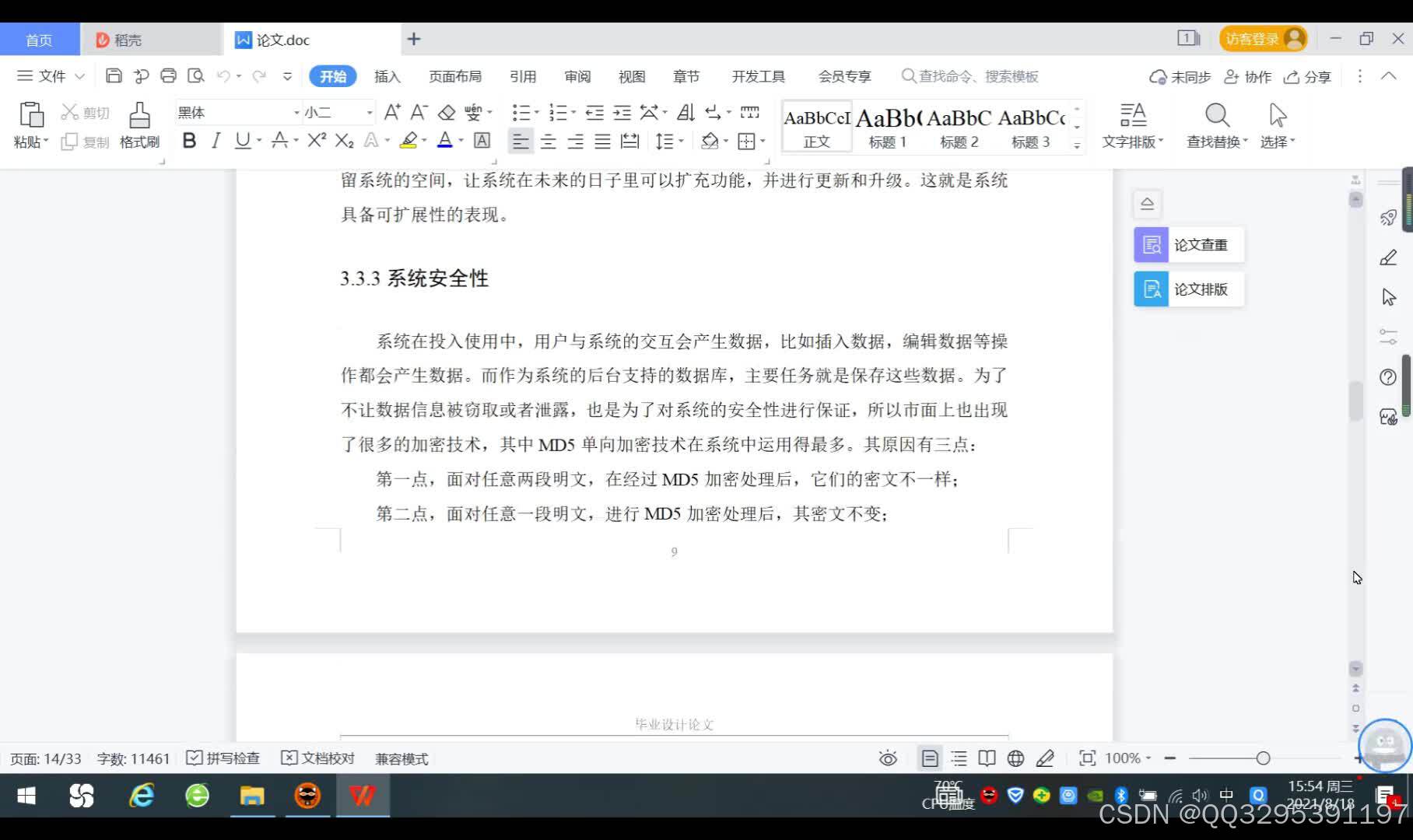
Task: Open the font size dropdown
Action: 370,113
